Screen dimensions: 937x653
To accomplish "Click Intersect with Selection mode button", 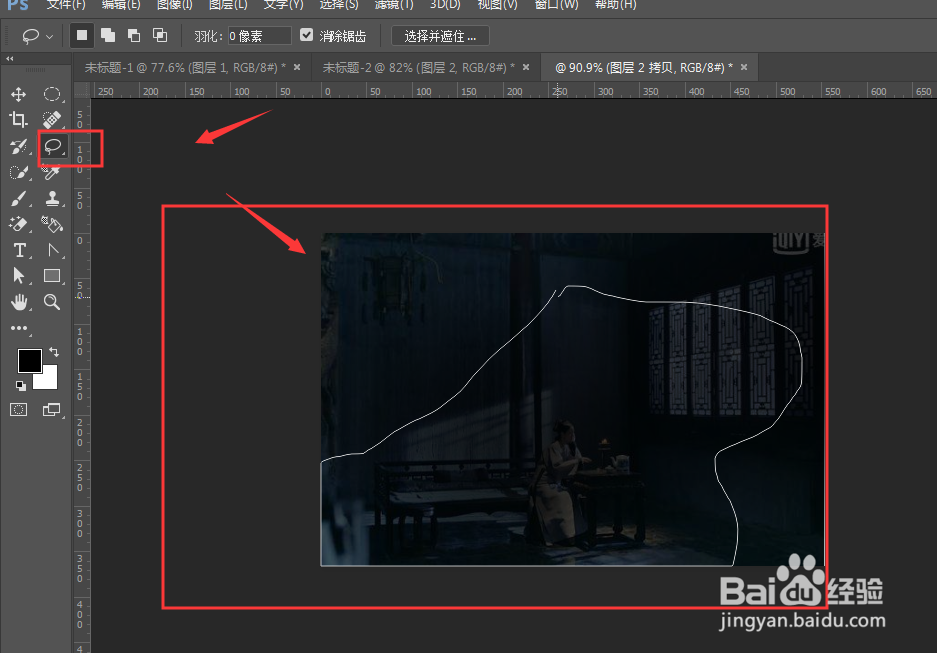I will [x=160, y=35].
